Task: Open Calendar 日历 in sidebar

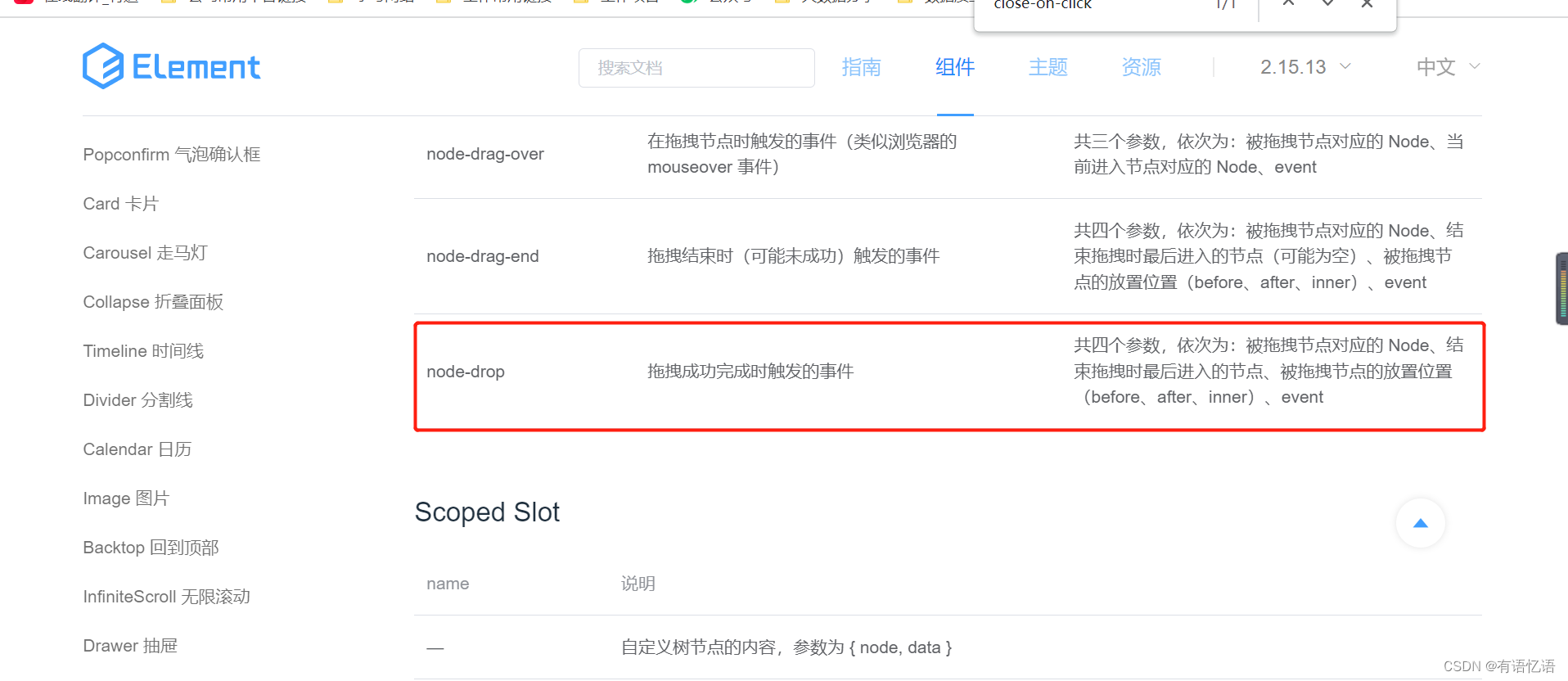Action: click(x=137, y=449)
